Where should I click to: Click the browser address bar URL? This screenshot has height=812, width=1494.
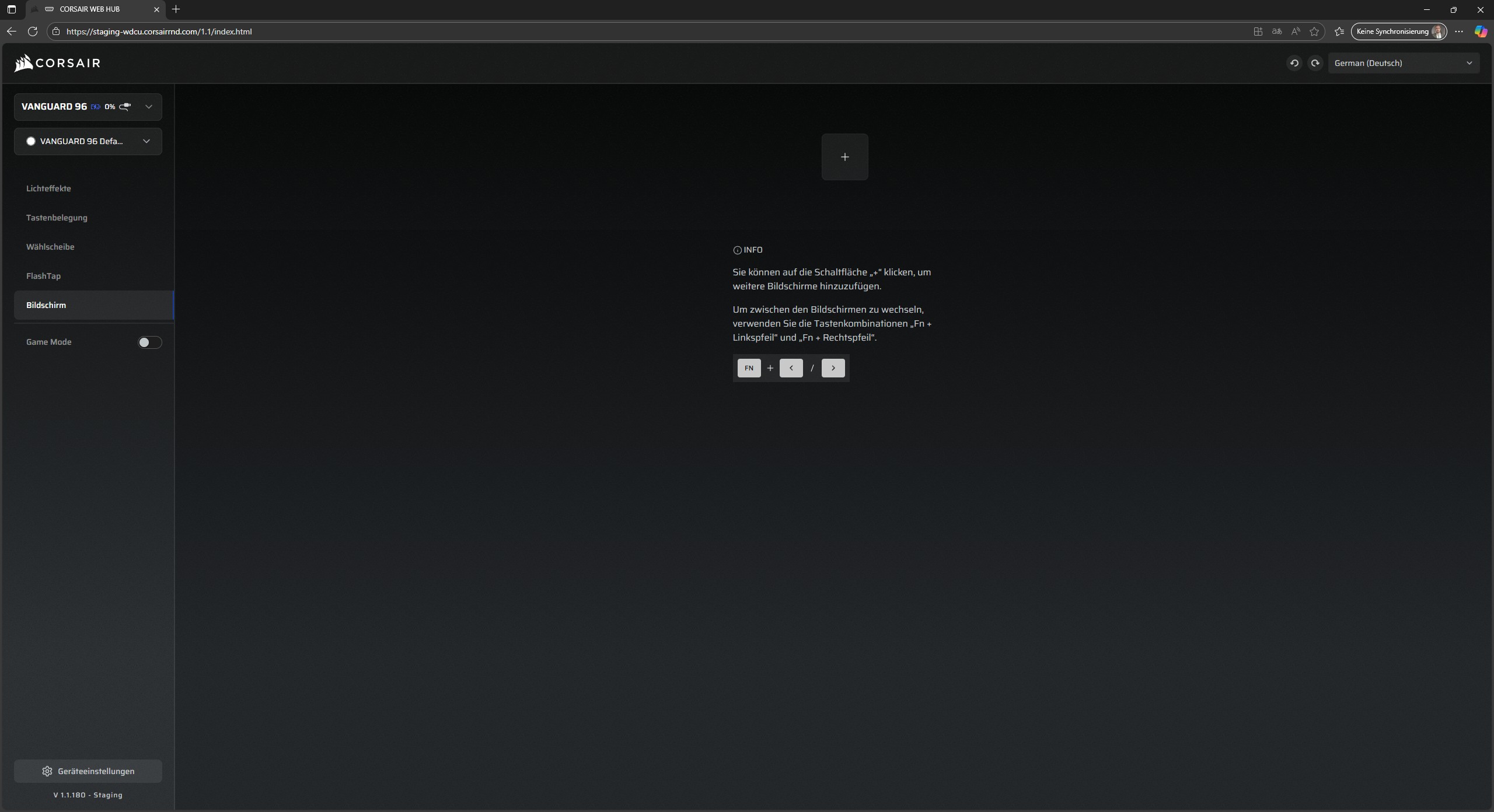159,32
